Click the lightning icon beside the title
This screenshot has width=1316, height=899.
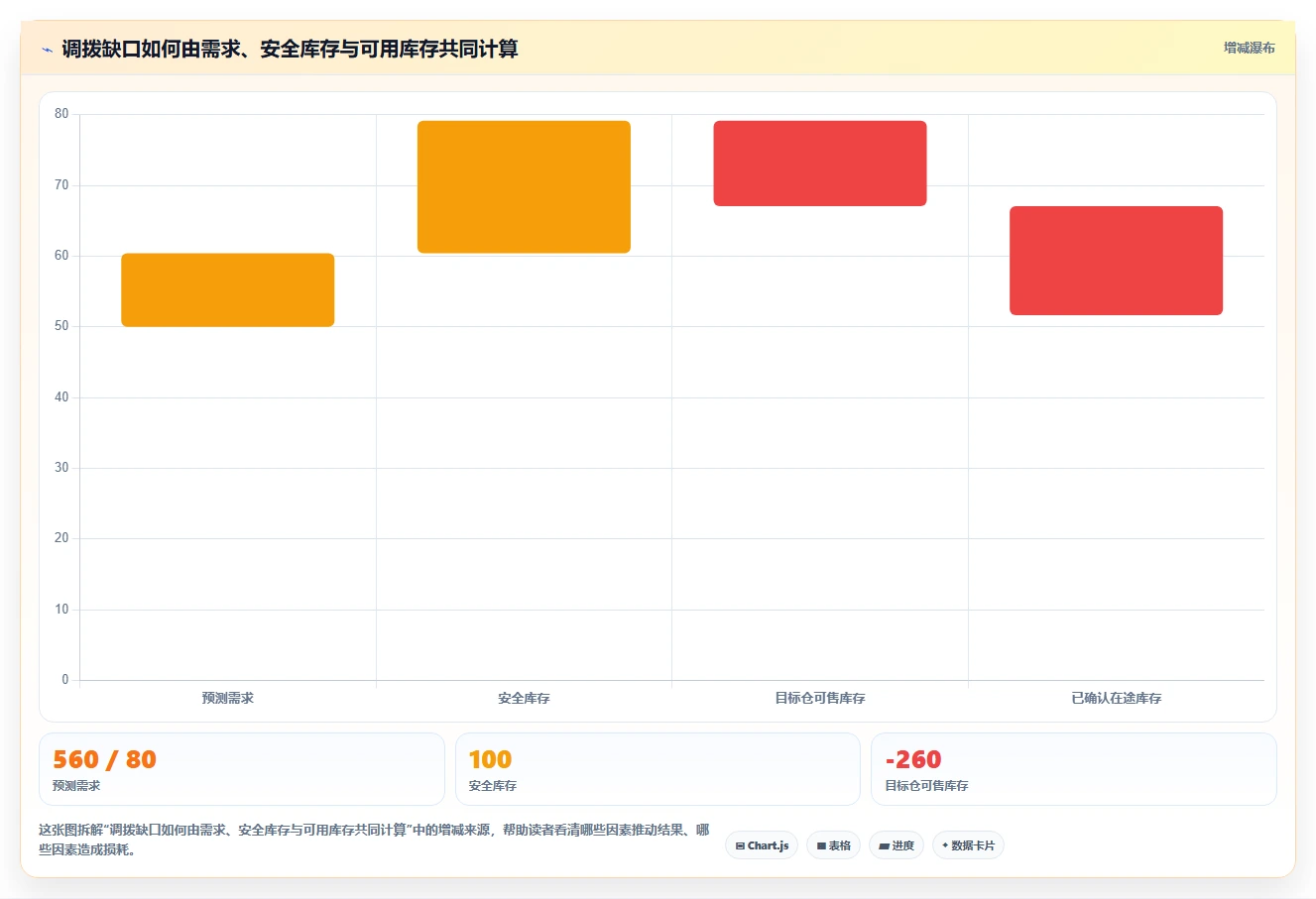[x=47, y=50]
